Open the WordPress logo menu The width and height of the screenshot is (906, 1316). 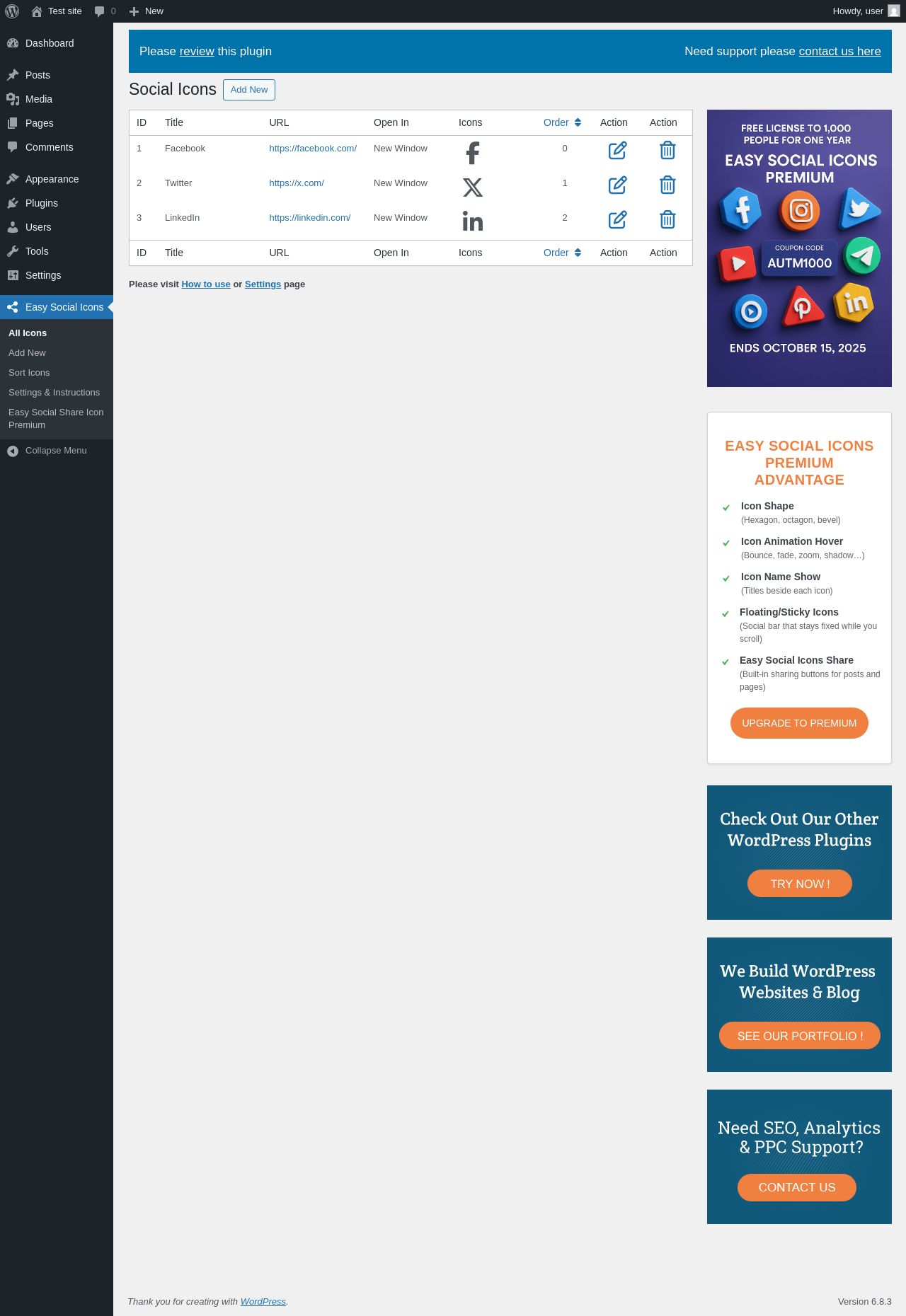12,11
